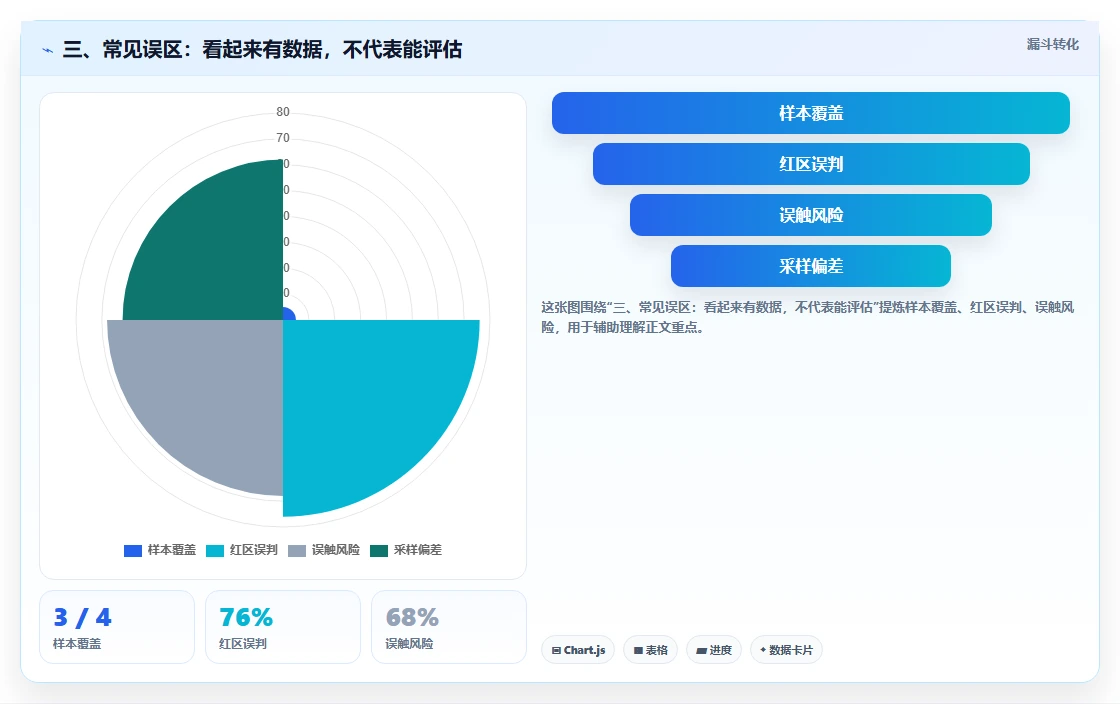1120x704 pixels.
Task: Click the 样本覆盖 funnel bar
Action: [811, 113]
